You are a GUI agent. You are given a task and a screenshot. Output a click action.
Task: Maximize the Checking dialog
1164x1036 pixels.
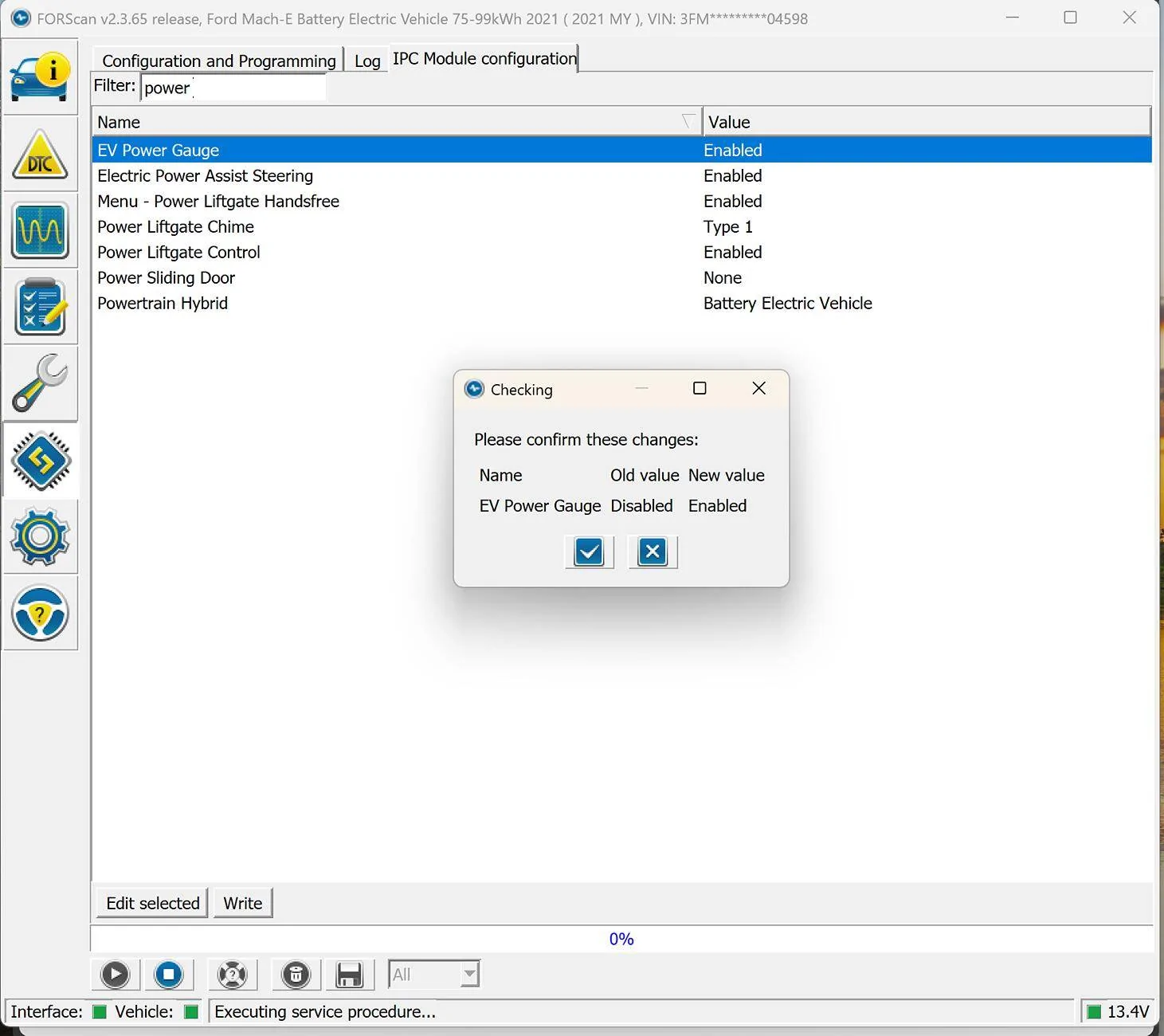(700, 388)
